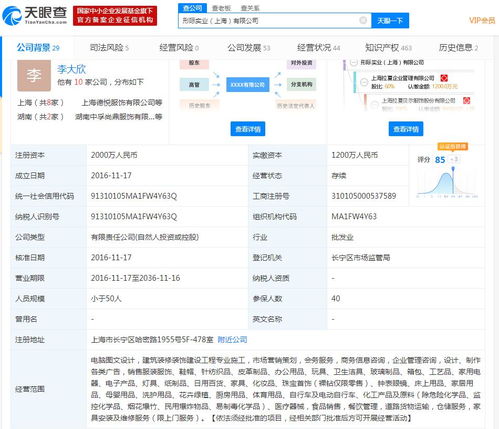Screen dimensions: 499x429
Task: Open the 司法风险 tab
Action: [109, 48]
